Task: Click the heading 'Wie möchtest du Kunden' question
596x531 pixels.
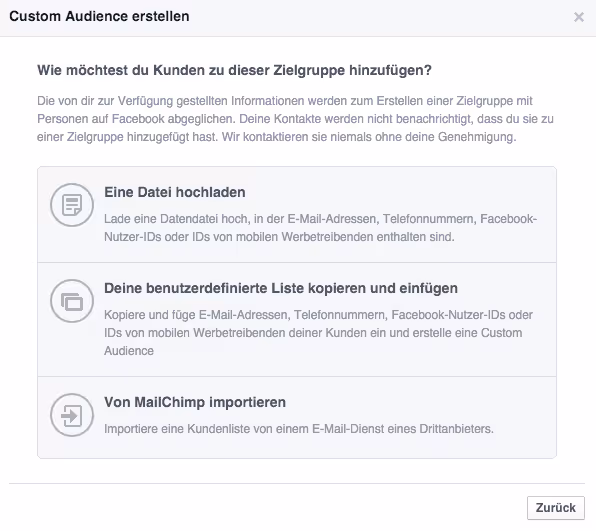Action: click(x=235, y=70)
